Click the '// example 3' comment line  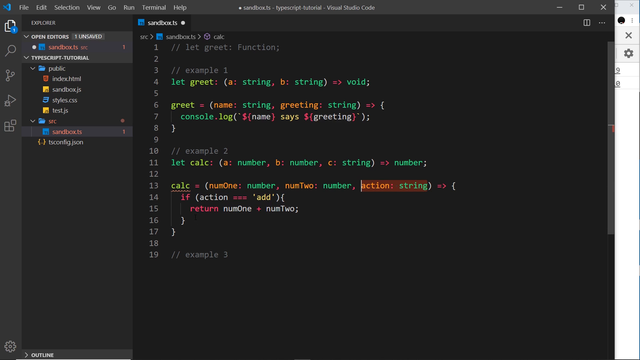199,255
